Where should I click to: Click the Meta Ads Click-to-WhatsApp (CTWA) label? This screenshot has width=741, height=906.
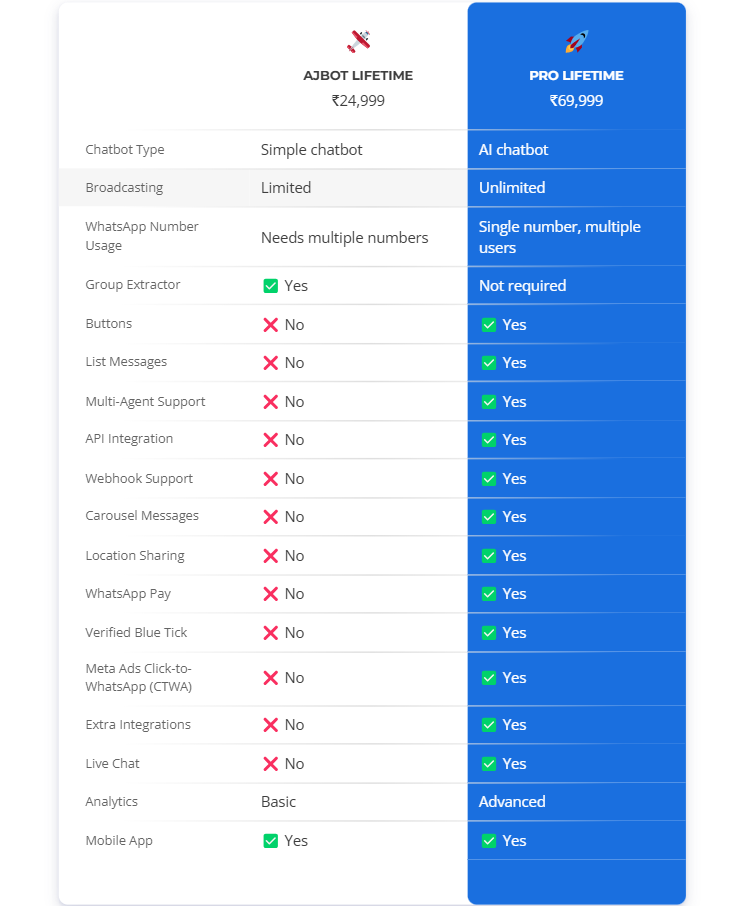coord(139,677)
